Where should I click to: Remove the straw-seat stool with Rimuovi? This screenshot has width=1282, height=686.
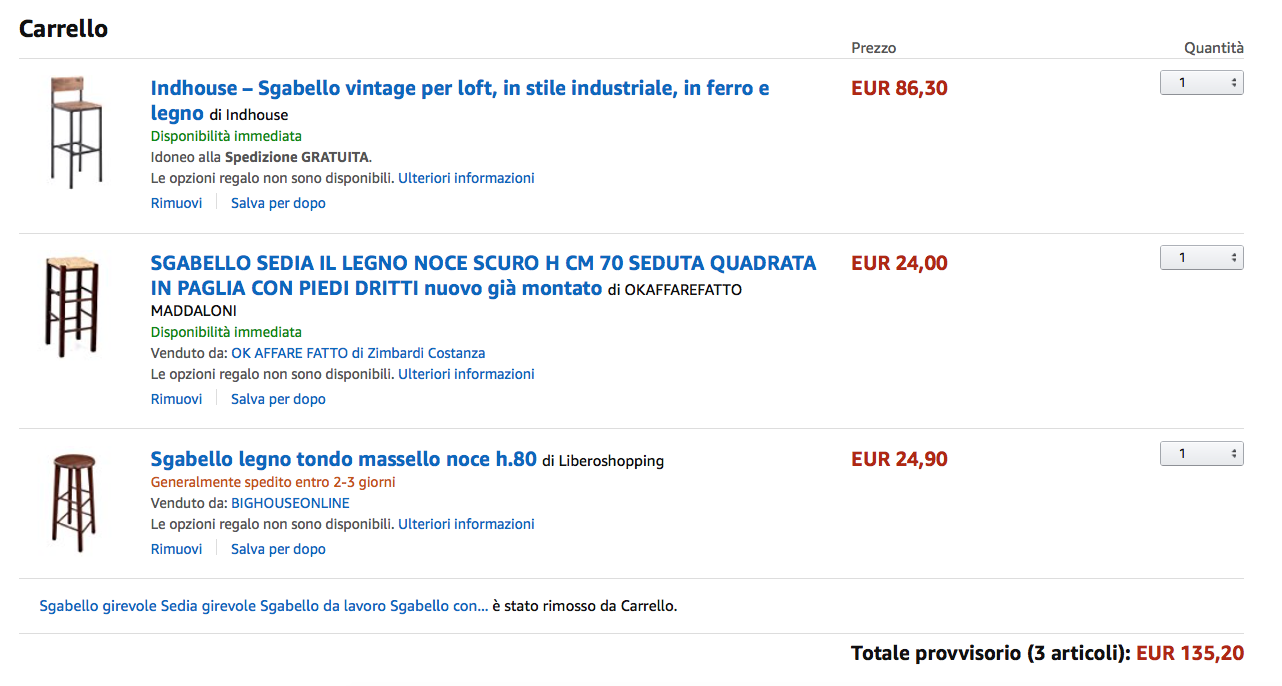(176, 399)
